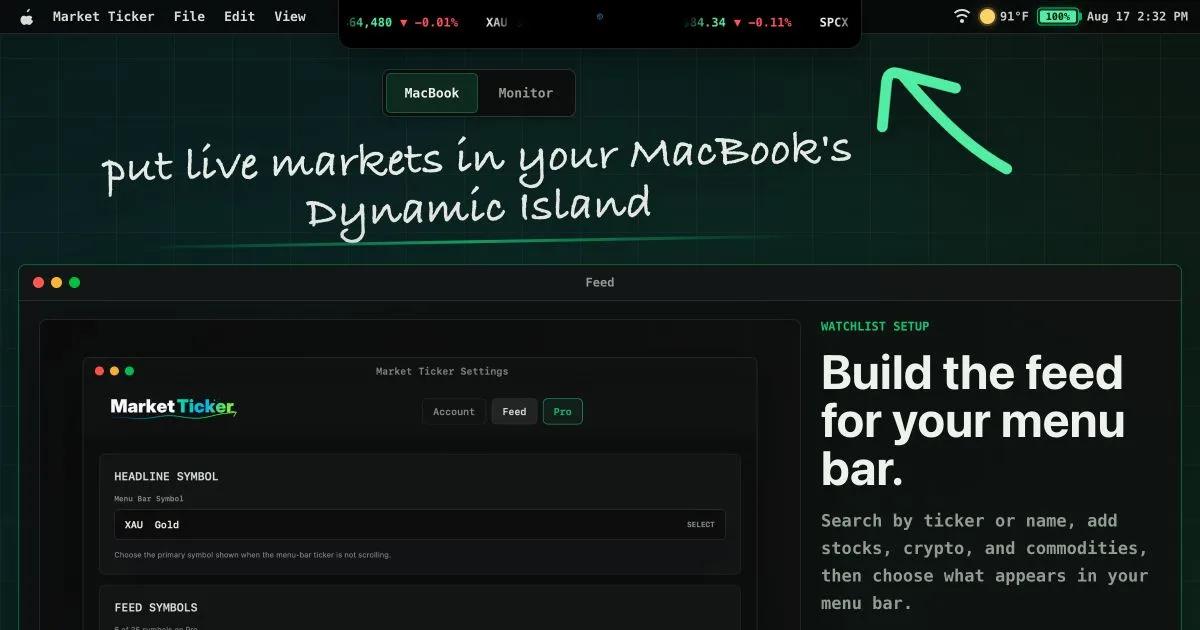1200x630 pixels.
Task: Click the XAU ticker in the island
Action: pyautogui.click(x=496, y=22)
